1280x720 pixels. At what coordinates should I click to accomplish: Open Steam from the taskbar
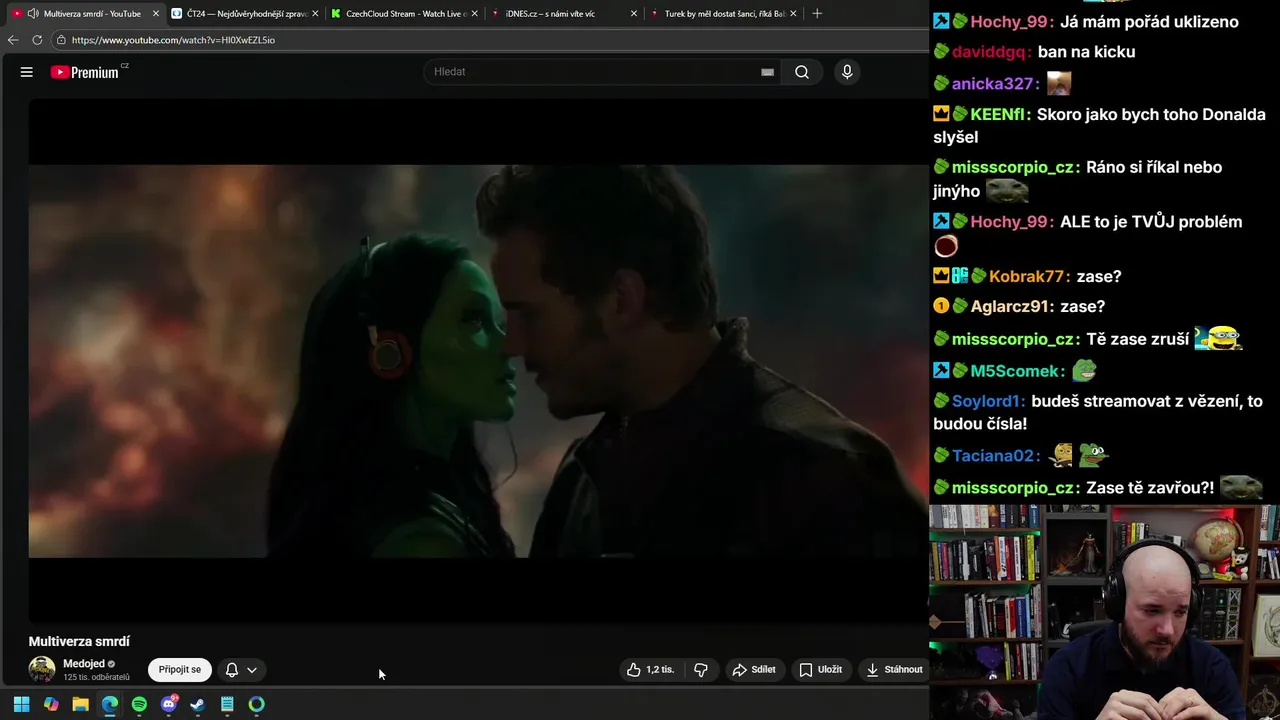click(198, 704)
